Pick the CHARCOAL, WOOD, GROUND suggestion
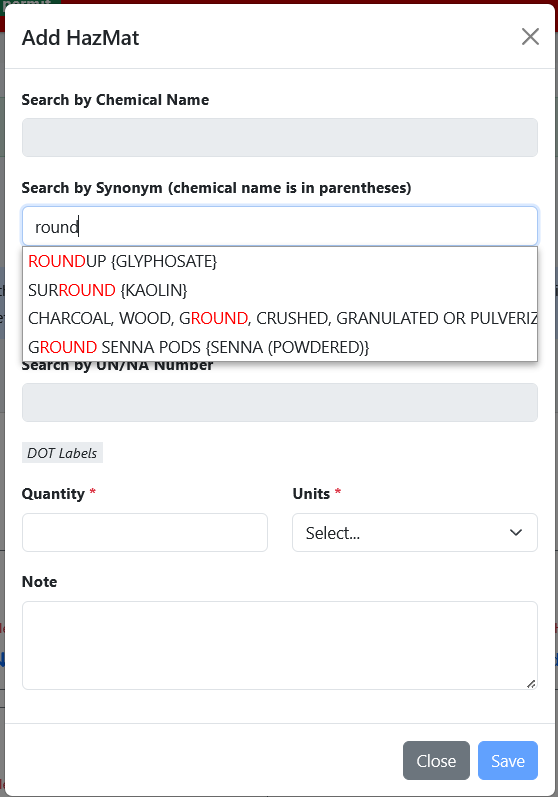558x797 pixels. point(280,318)
